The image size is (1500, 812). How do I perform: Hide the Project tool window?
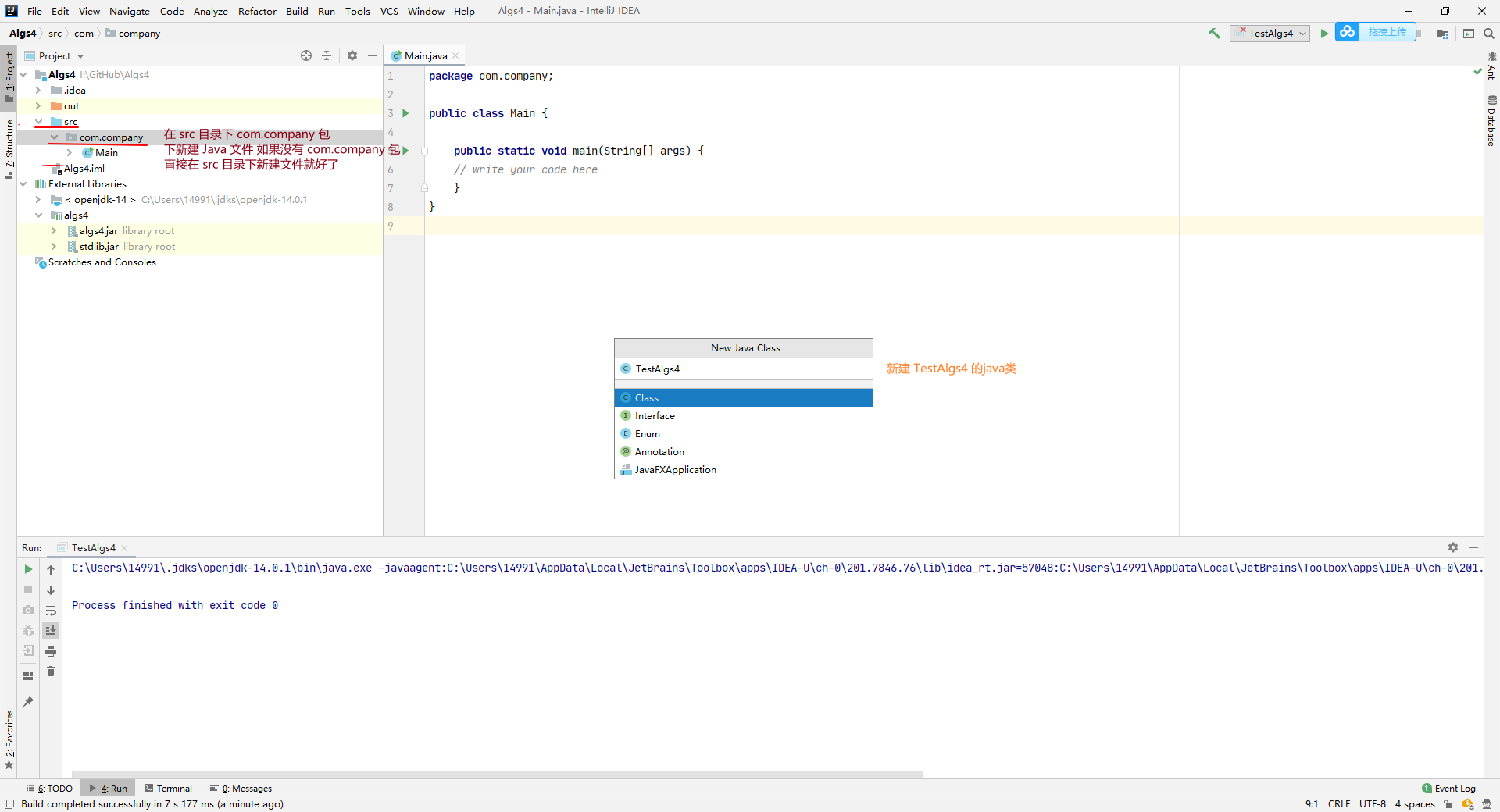pos(373,55)
